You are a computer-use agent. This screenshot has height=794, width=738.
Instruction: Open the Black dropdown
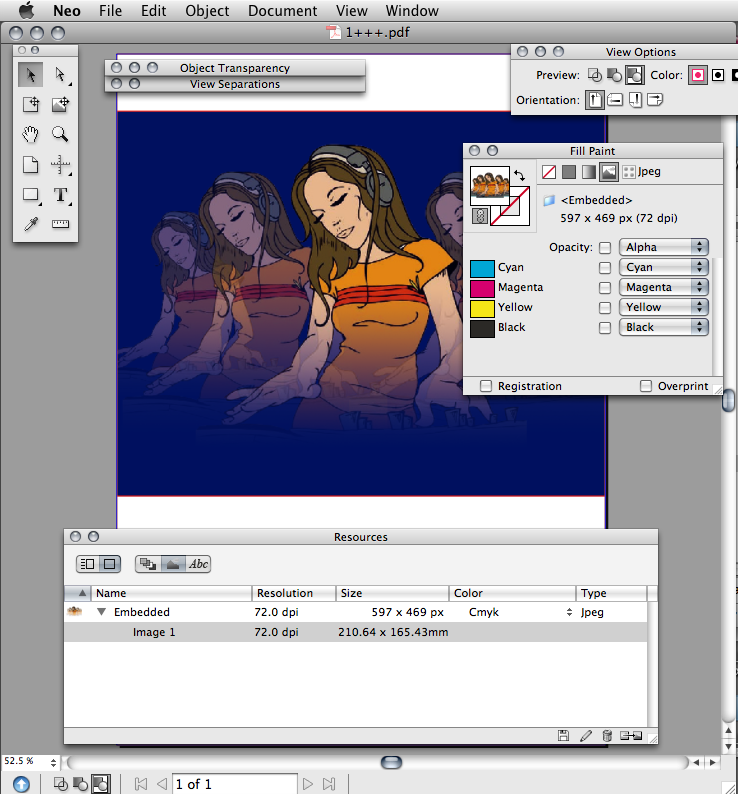664,327
